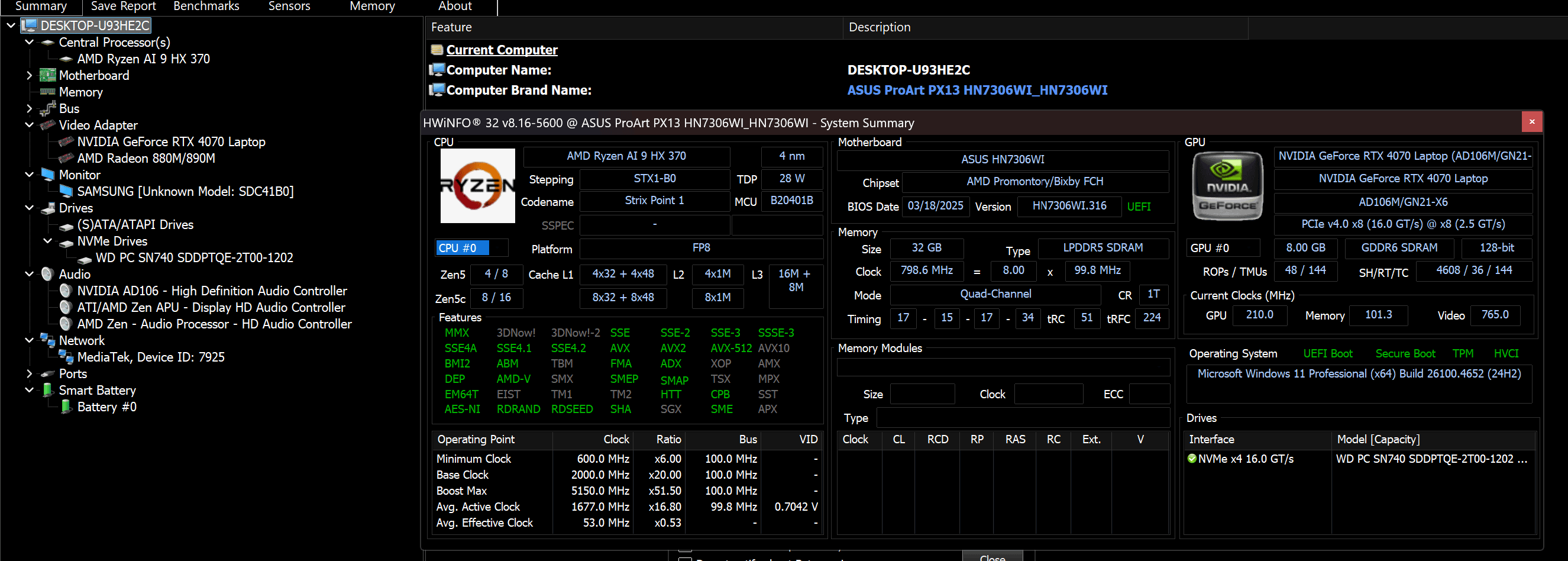Click the battery icon beside Smart Battery
Screen dimensions: 1568x561
point(47,390)
